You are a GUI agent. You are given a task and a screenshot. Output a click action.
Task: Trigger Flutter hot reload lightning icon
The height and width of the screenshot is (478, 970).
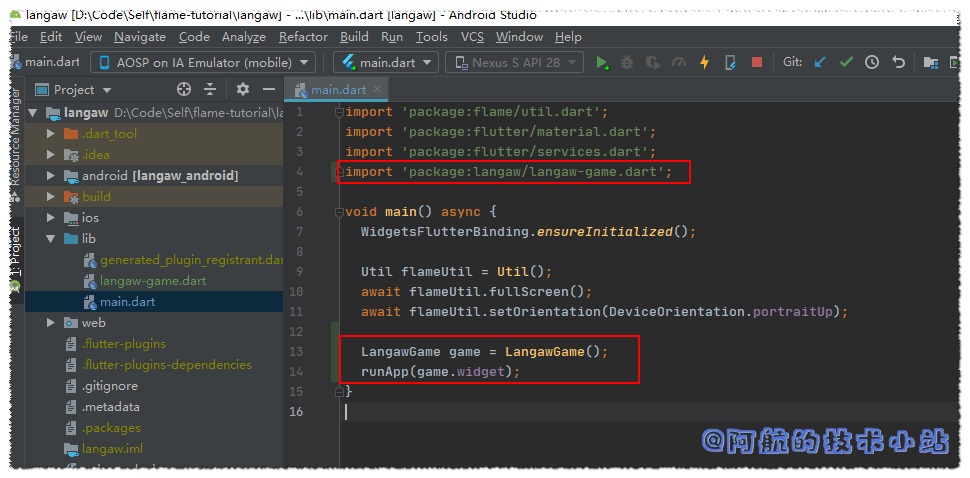704,62
